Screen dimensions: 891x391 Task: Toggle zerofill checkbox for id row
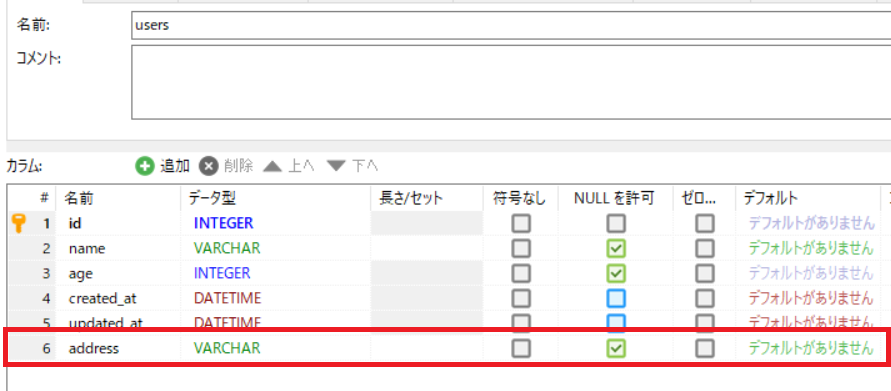tap(705, 223)
